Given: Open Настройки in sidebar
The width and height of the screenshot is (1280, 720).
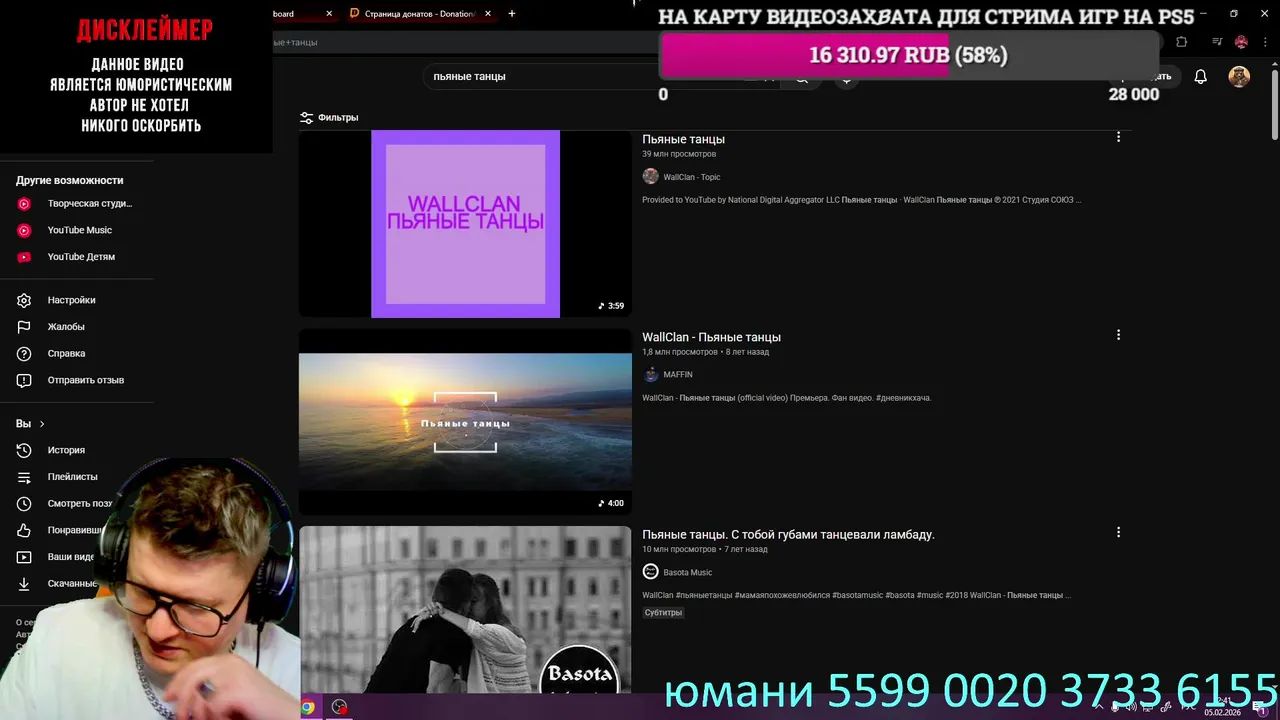Looking at the screenshot, I should click(x=76, y=300).
